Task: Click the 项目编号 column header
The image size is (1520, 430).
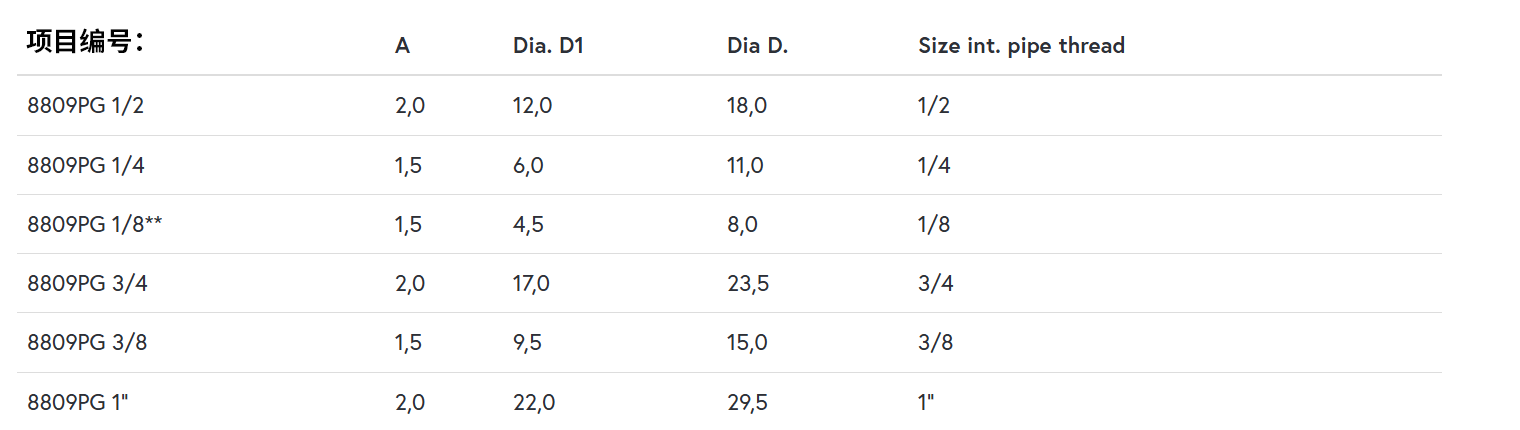Action: [x=86, y=43]
